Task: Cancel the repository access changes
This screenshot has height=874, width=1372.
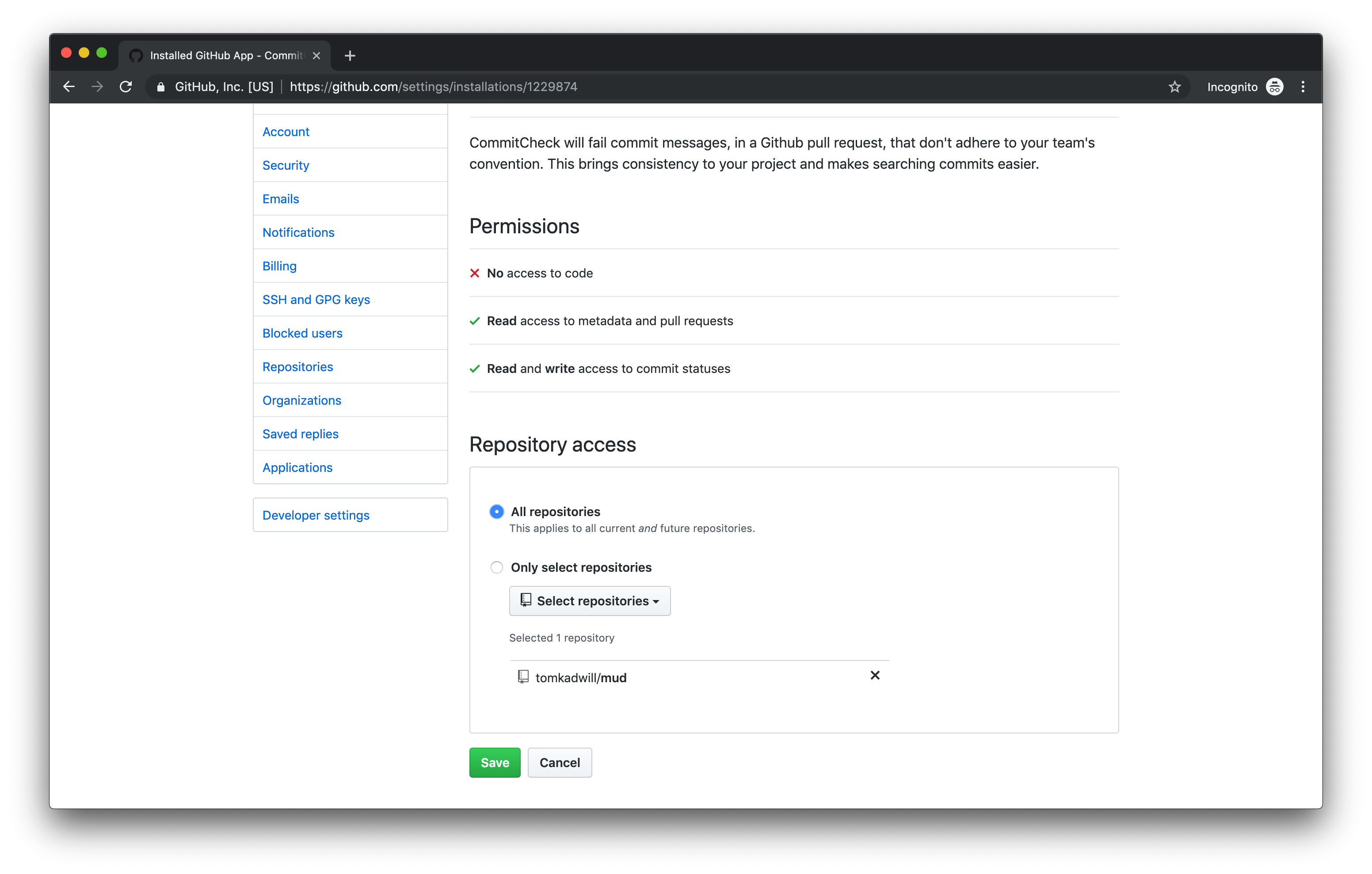Action: tap(560, 762)
